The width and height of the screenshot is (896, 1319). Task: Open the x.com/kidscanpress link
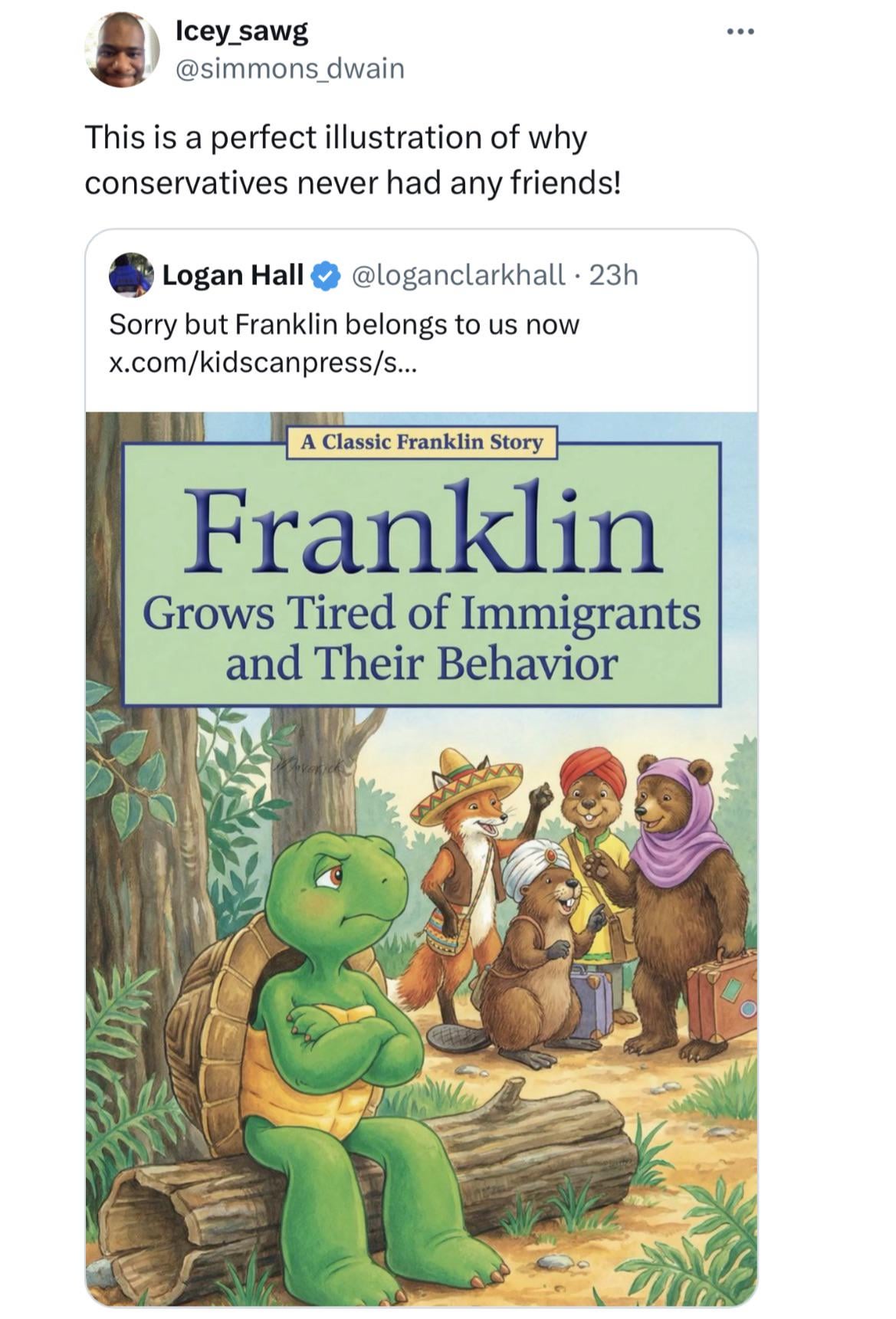pos(264,363)
